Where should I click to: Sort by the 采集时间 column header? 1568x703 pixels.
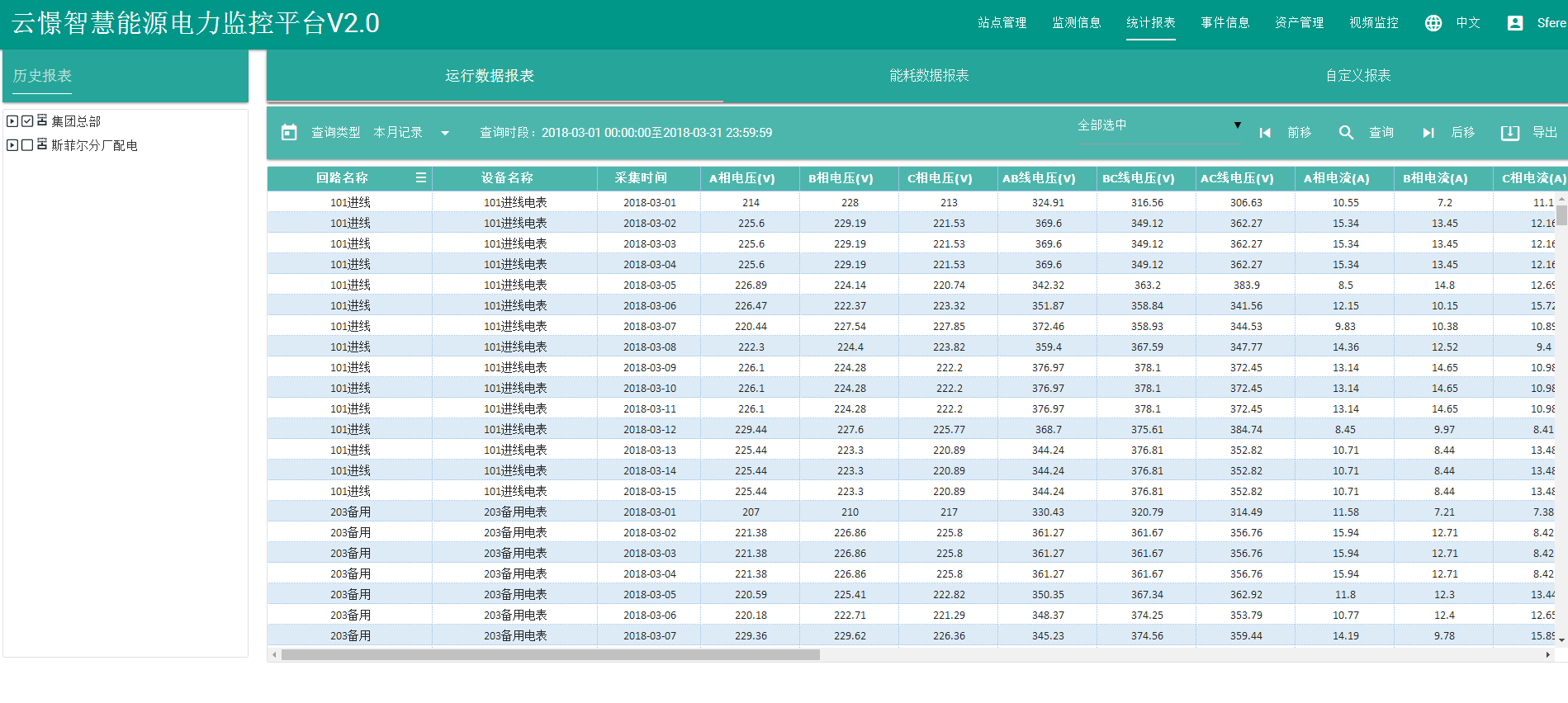641,177
